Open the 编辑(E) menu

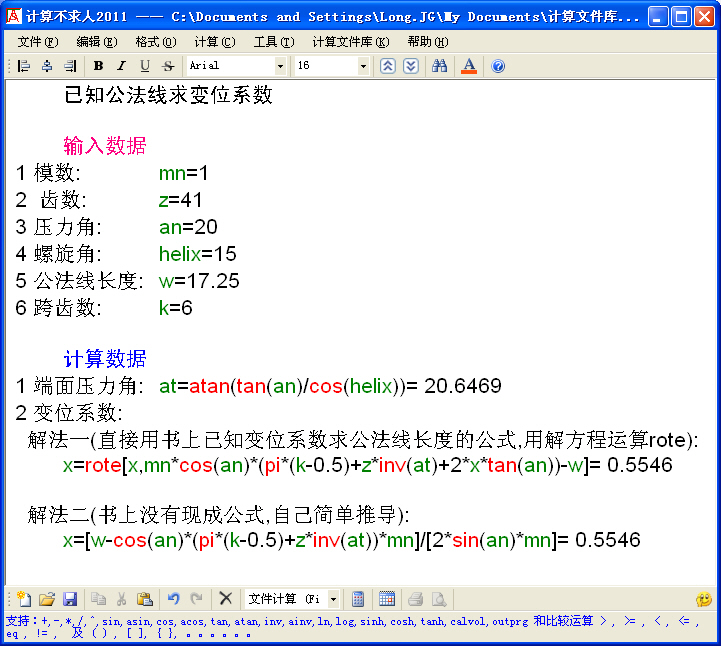97,42
